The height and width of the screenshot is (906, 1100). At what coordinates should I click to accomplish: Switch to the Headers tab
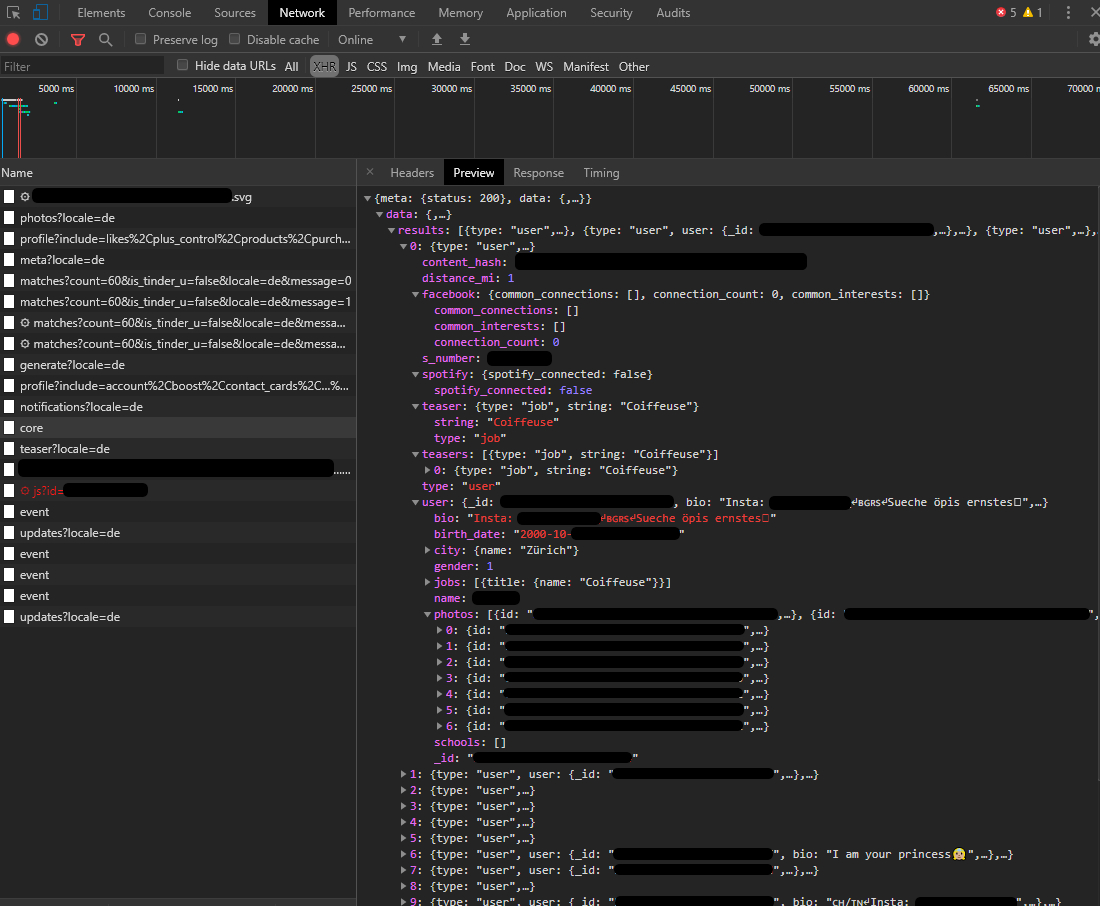(x=412, y=173)
